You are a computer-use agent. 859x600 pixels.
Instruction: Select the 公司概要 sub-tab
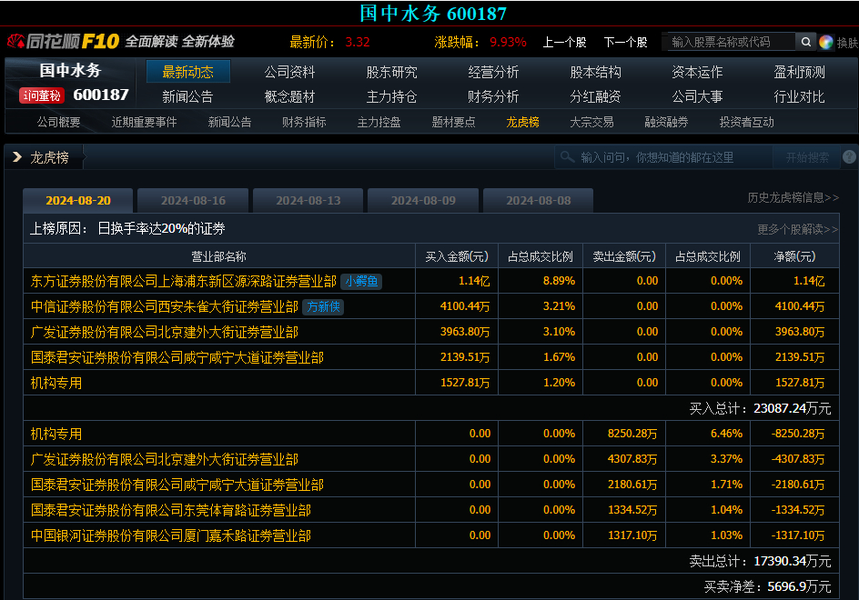59,122
